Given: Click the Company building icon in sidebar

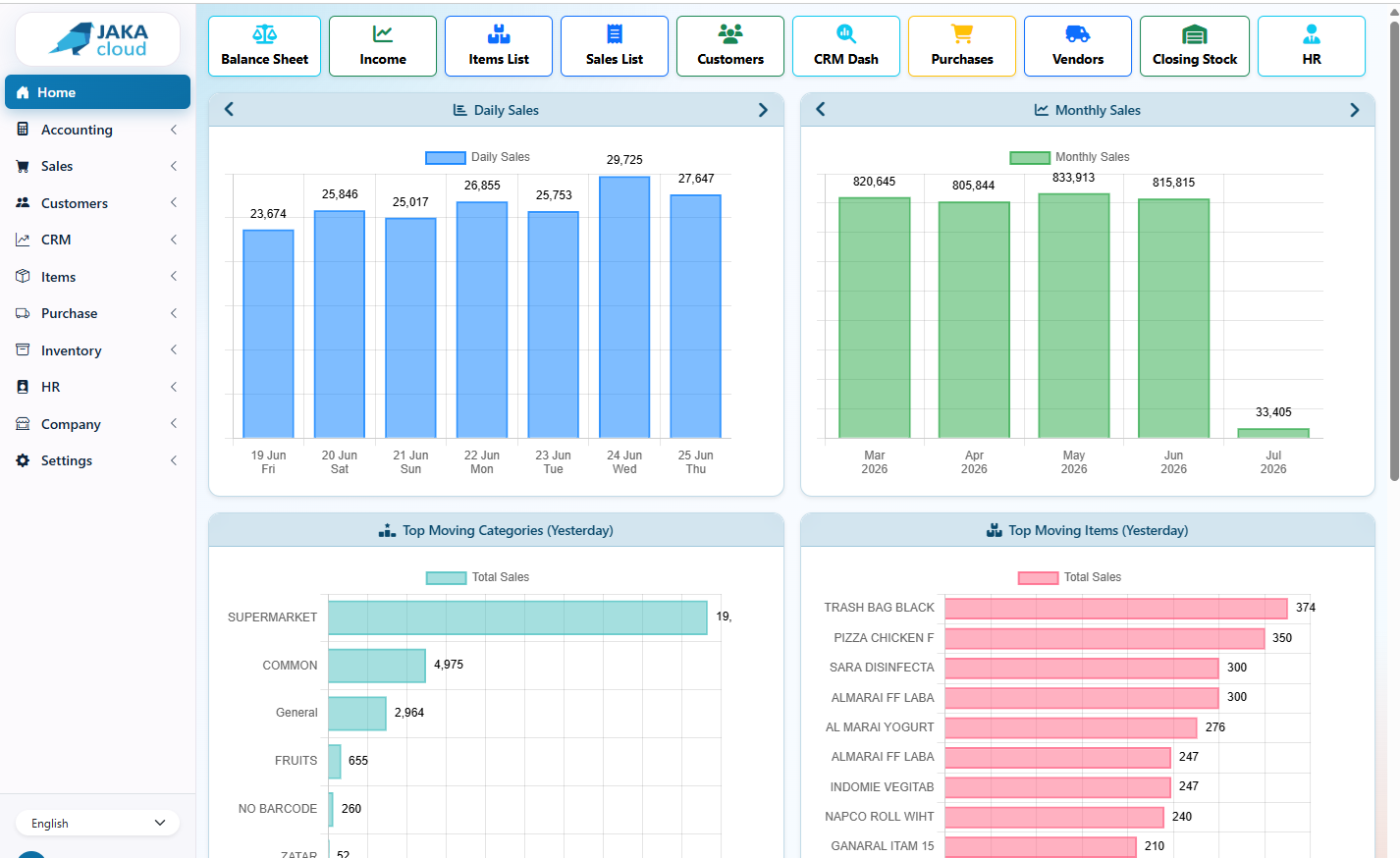Looking at the screenshot, I should [x=23, y=424].
